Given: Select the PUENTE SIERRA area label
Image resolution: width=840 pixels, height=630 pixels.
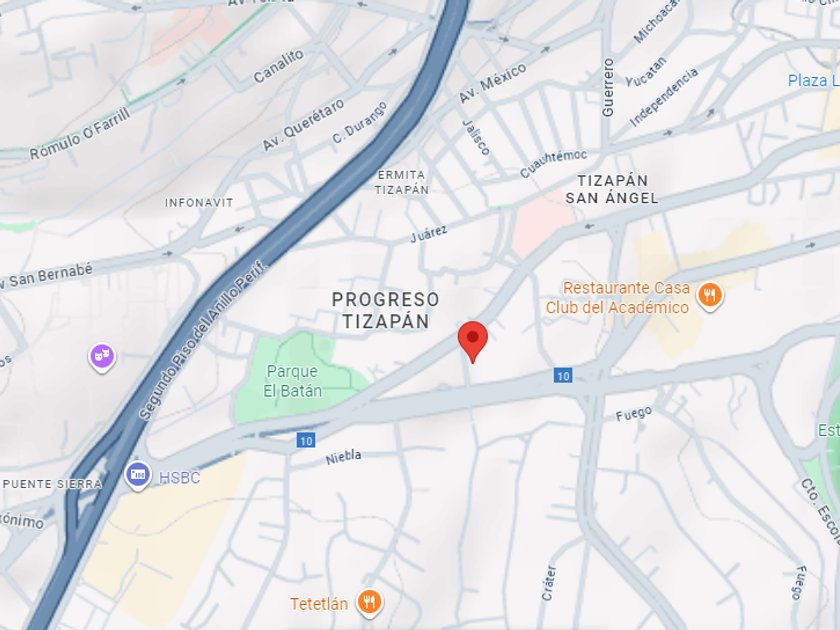Looking at the screenshot, I should click(52, 484).
